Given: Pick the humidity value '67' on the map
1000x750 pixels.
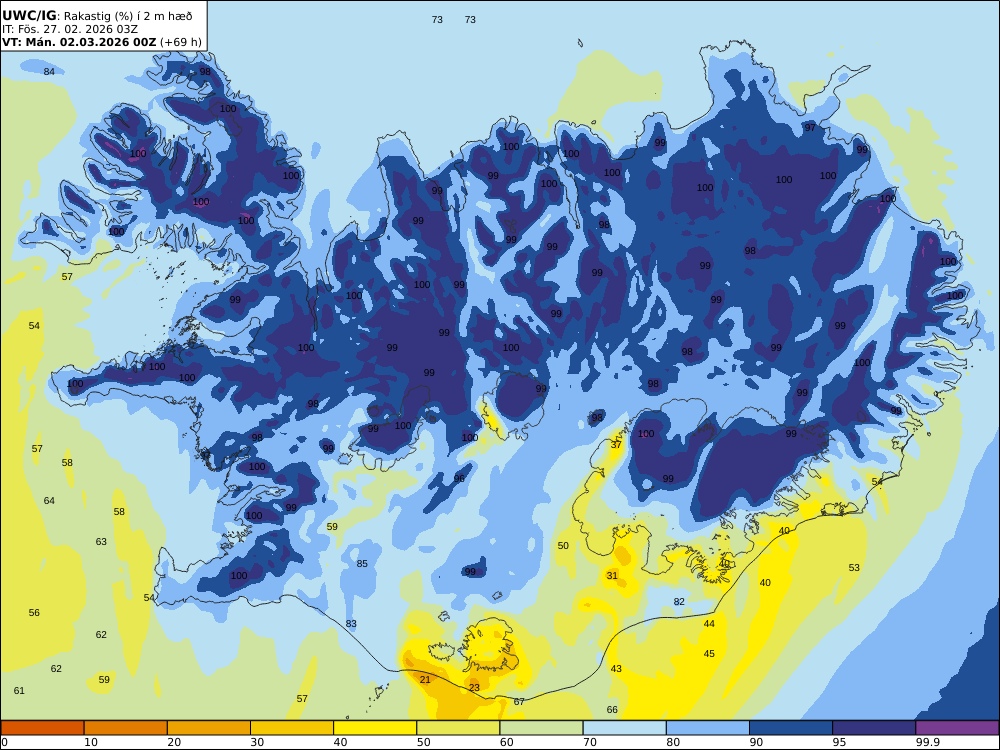Looking at the screenshot, I should [519, 702].
